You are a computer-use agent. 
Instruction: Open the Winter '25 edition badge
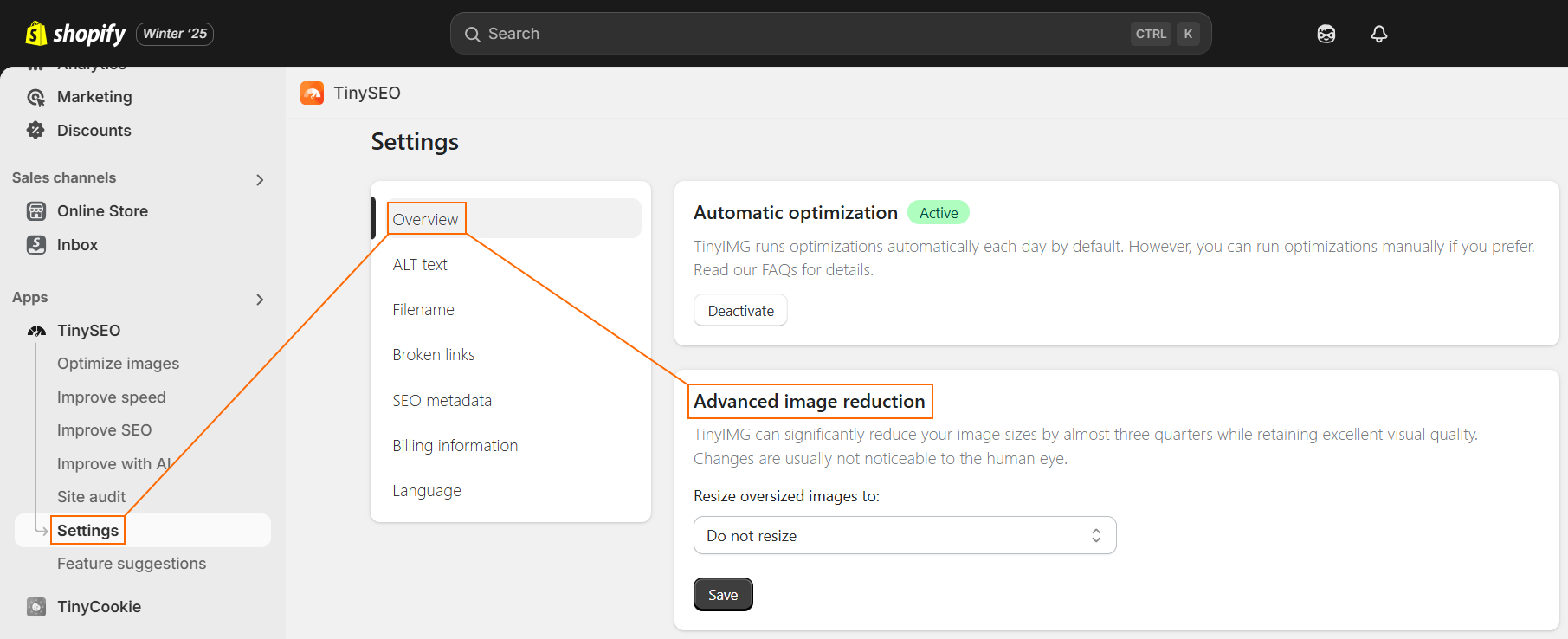click(x=175, y=34)
